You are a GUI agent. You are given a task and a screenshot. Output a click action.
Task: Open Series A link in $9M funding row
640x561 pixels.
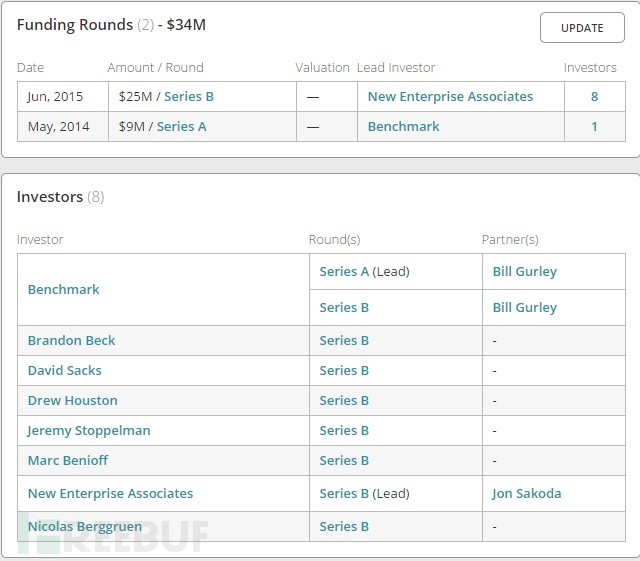[182, 127]
